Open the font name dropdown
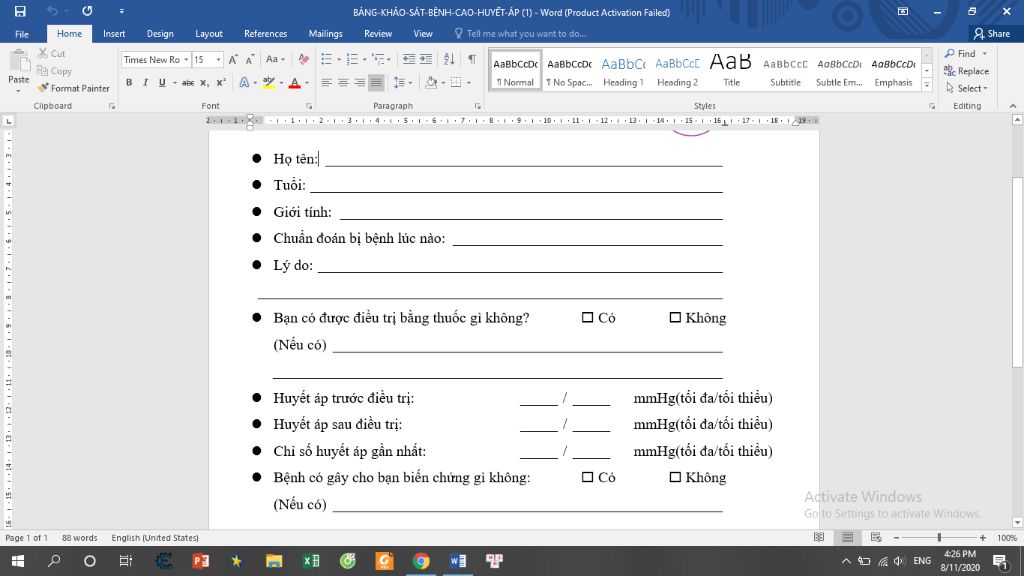This screenshot has width=1024, height=576. (x=186, y=59)
